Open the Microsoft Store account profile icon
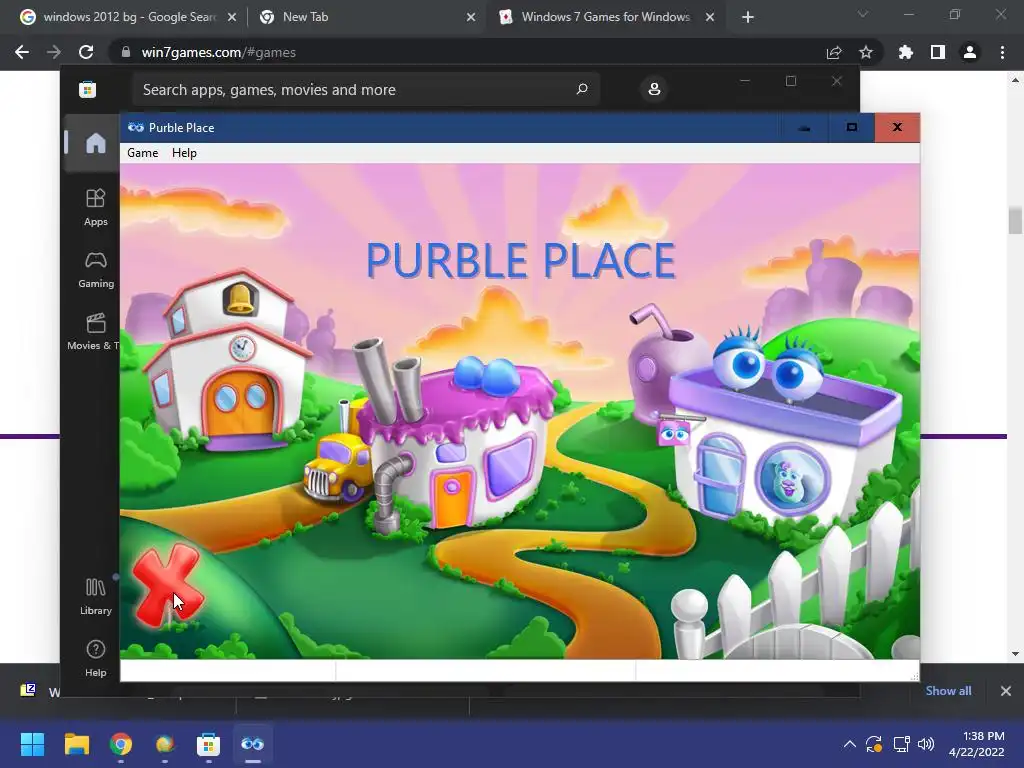1024x768 pixels. (x=654, y=89)
